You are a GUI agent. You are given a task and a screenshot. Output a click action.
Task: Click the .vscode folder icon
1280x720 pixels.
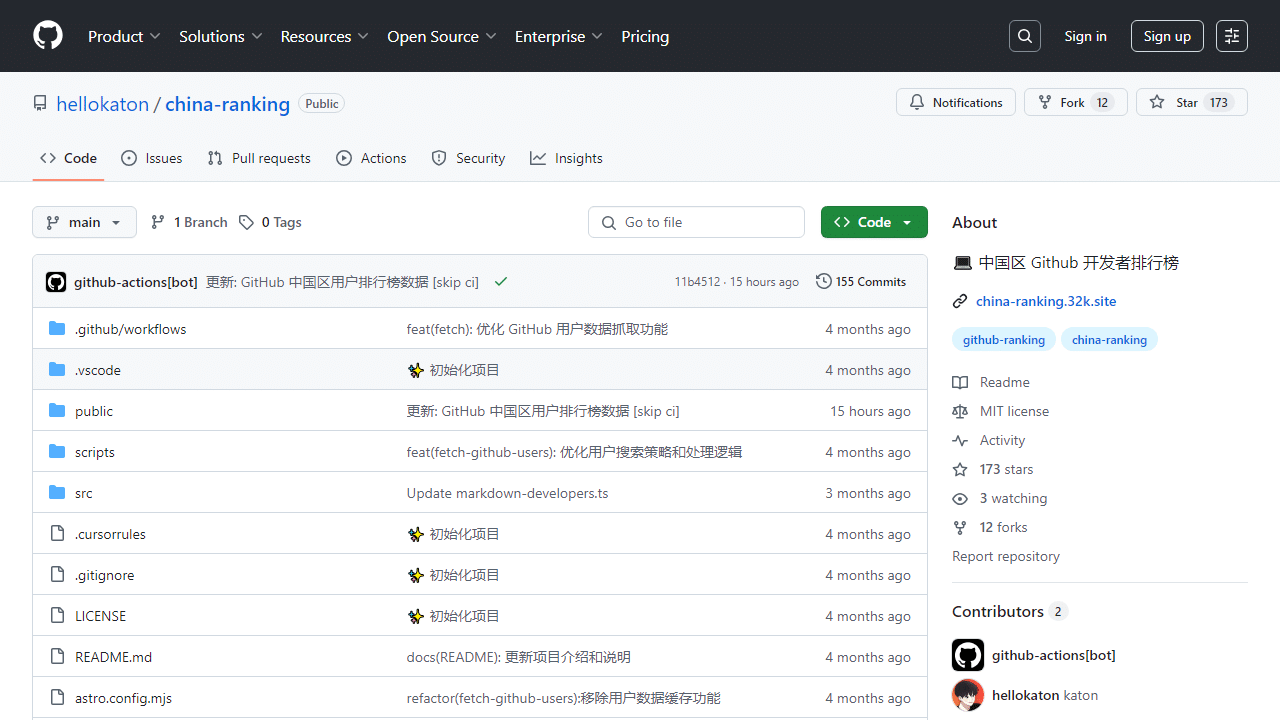(x=57, y=370)
